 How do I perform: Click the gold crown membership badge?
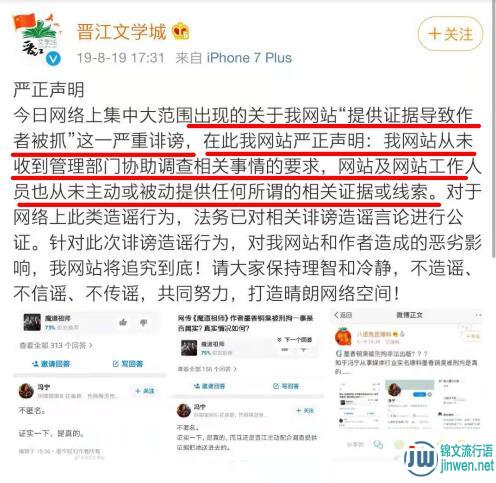coord(181,31)
